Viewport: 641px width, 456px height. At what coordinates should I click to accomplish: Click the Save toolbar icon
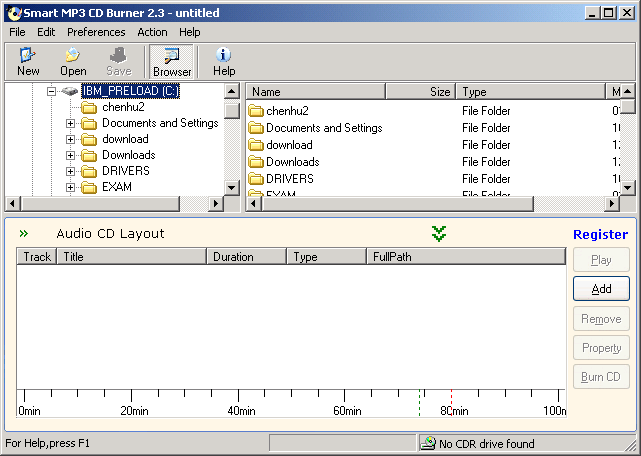click(119, 55)
